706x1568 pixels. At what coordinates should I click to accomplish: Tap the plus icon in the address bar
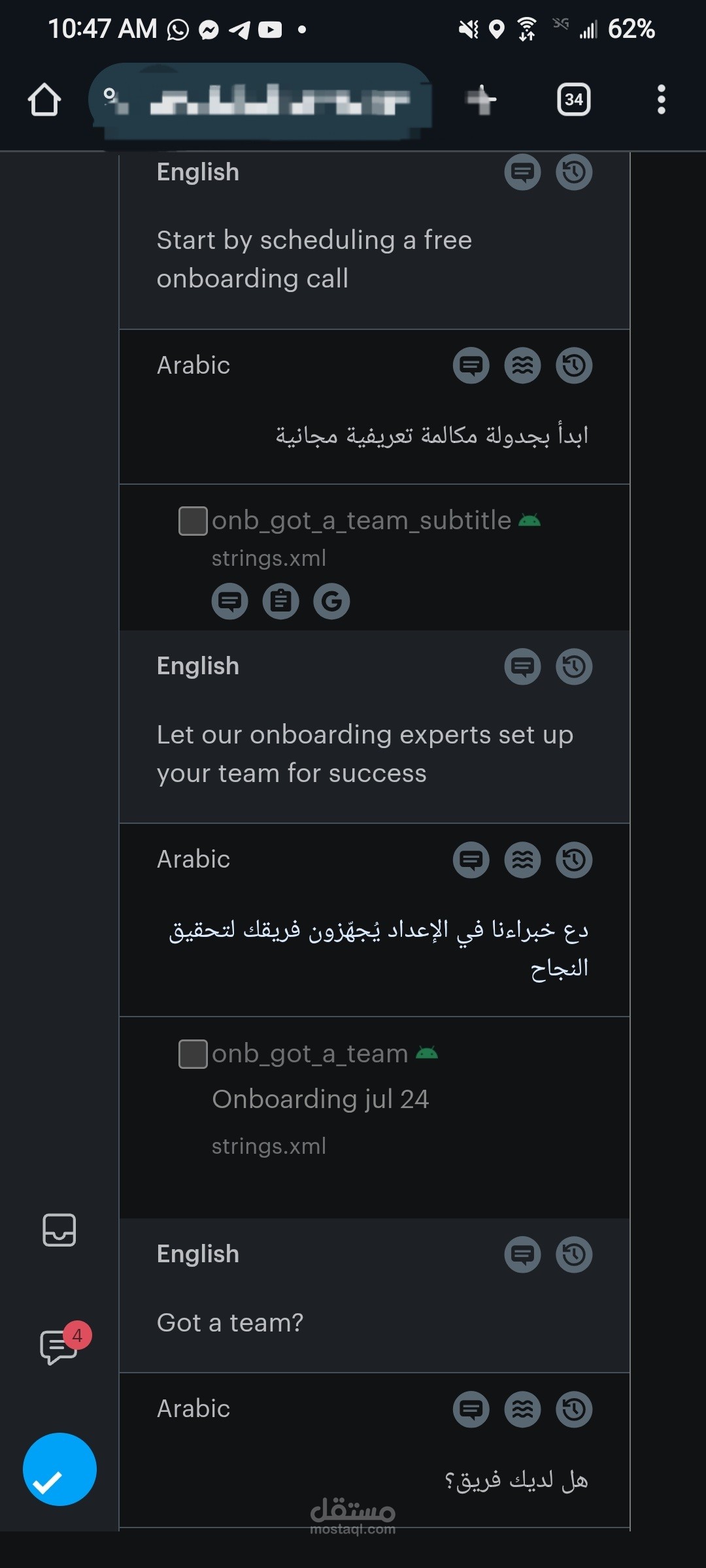[x=482, y=99]
